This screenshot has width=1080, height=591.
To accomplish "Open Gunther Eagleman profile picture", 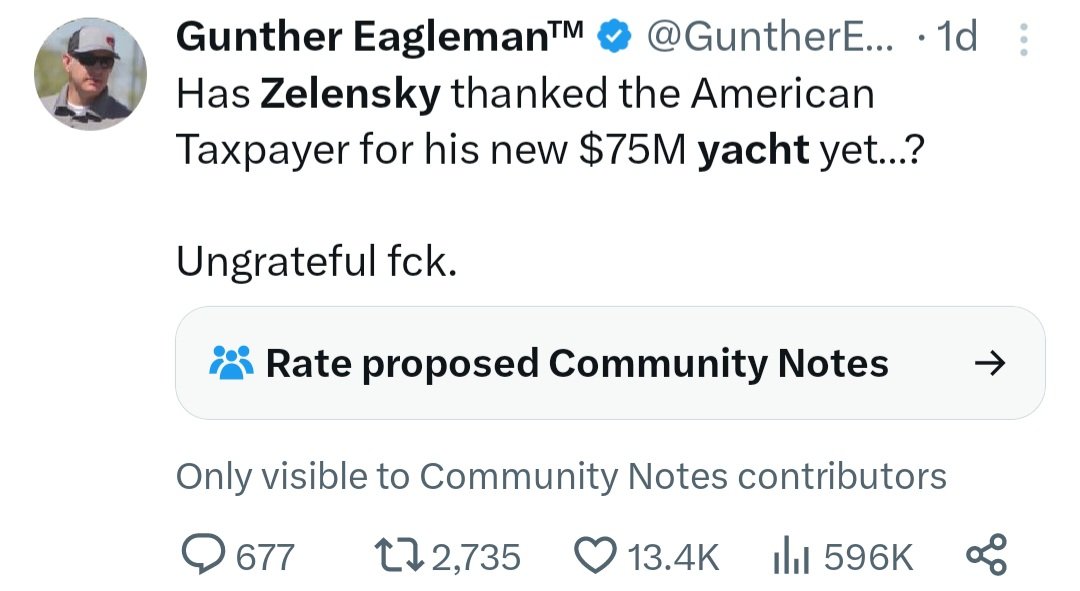I will (90, 74).
